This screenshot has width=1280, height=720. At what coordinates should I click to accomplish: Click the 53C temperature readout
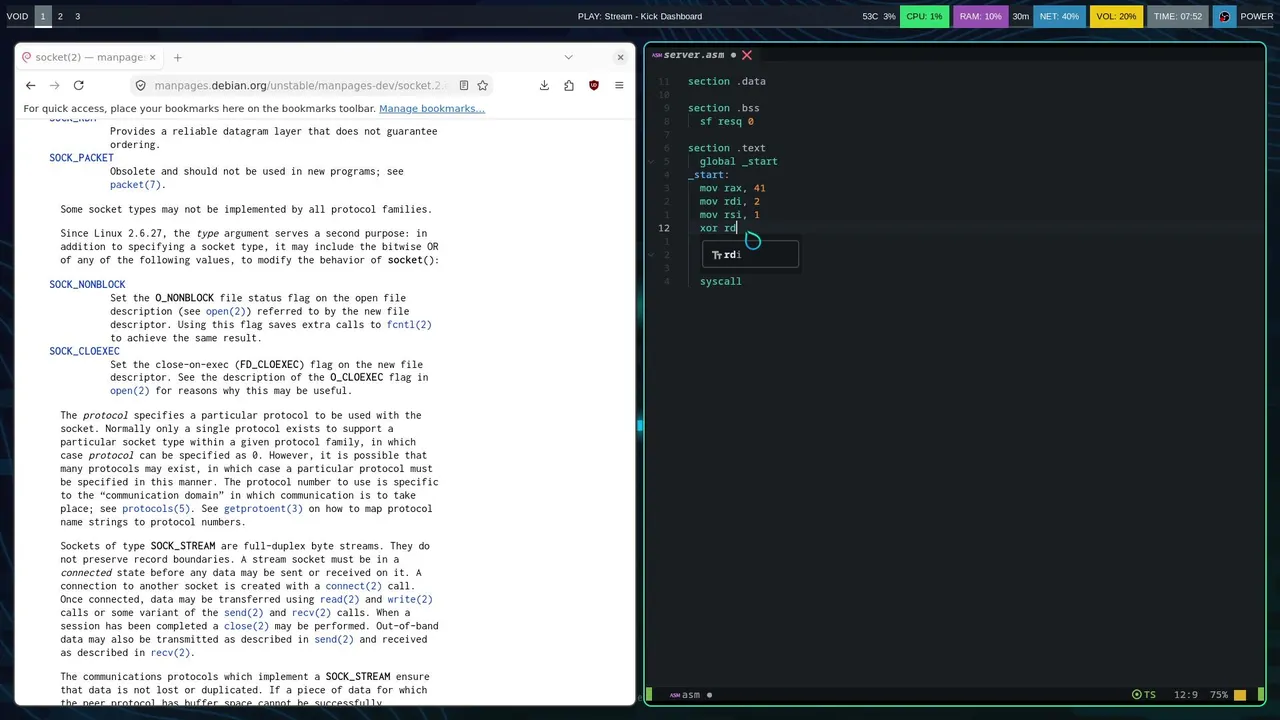point(870,16)
